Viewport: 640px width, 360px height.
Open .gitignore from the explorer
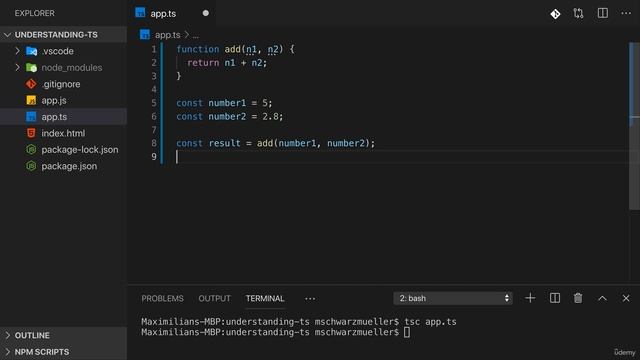pyautogui.click(x=61, y=84)
